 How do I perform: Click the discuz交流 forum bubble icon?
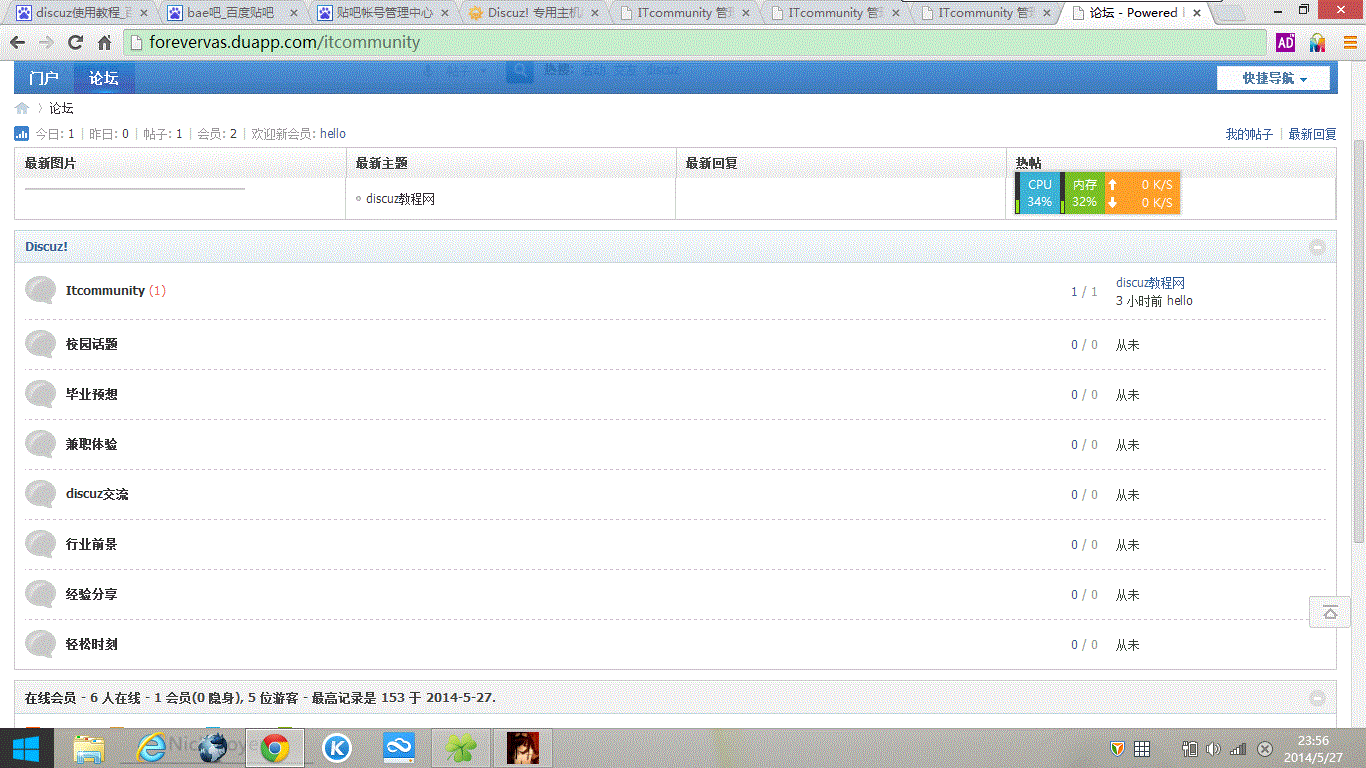pyautogui.click(x=40, y=494)
